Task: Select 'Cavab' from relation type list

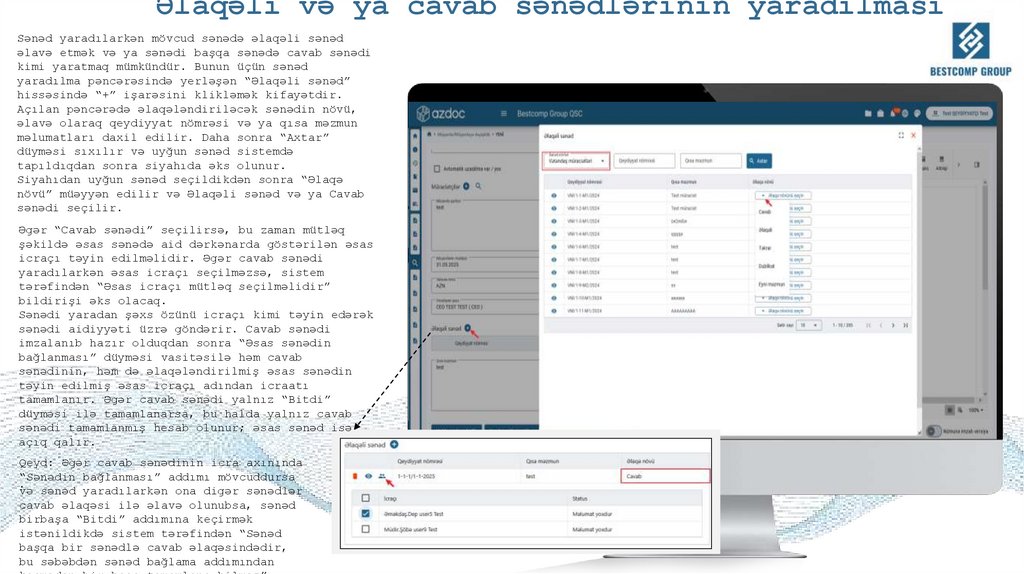Action: 765,212
